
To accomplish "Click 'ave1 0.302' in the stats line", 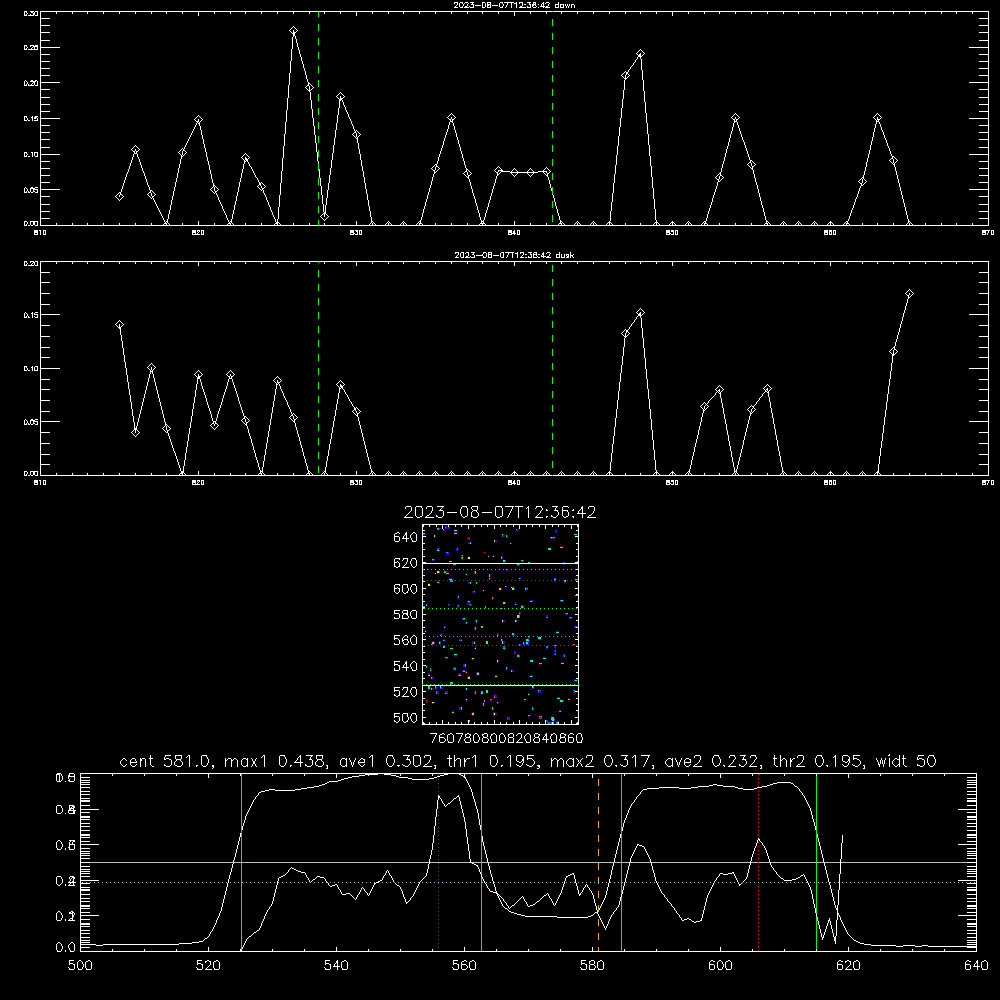I will [388, 761].
